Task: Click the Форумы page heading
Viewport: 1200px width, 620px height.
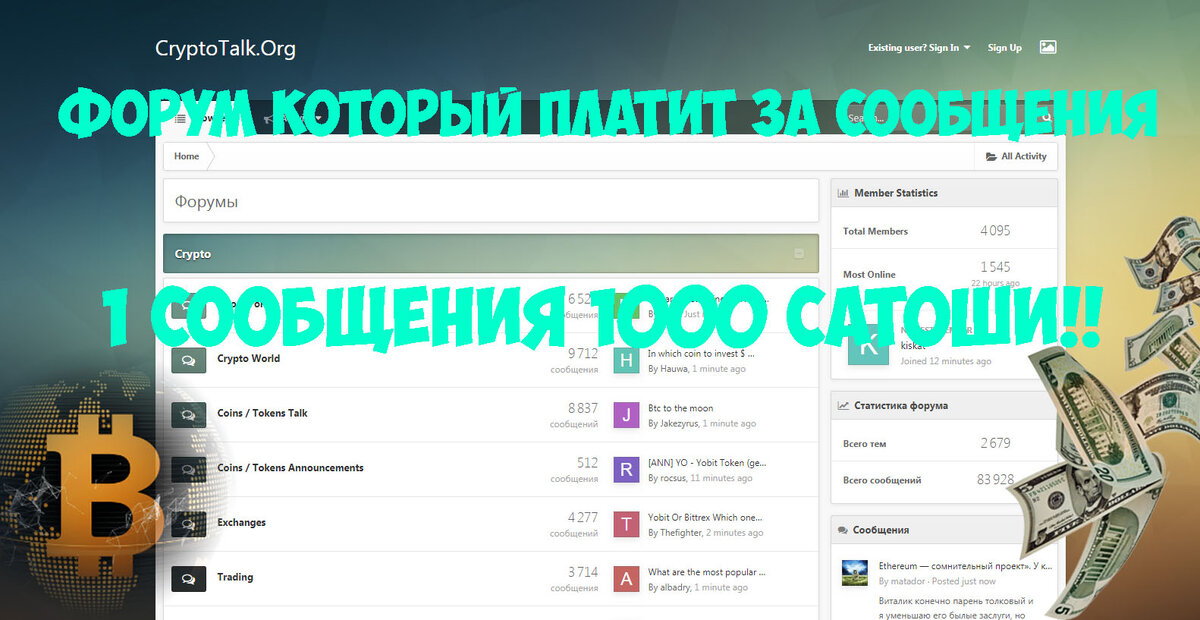Action: (x=206, y=201)
